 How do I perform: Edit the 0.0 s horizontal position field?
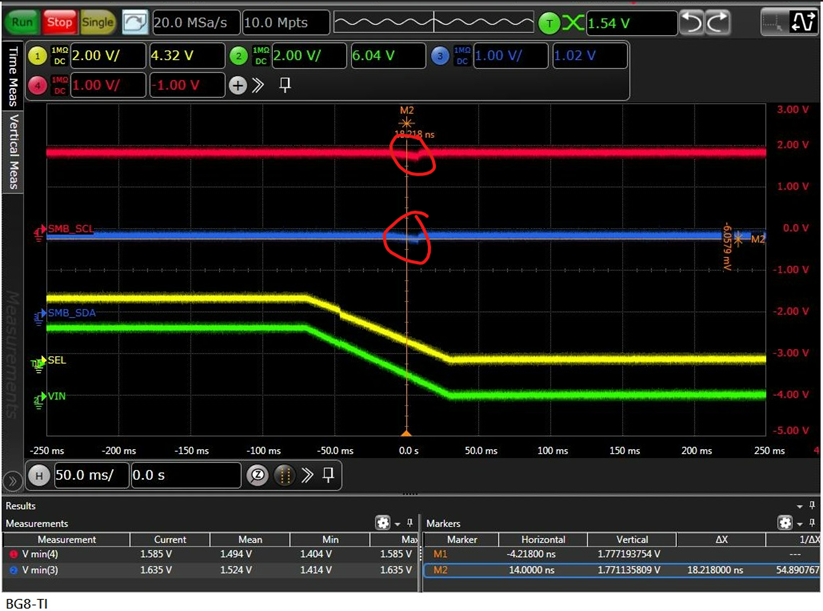point(186,476)
